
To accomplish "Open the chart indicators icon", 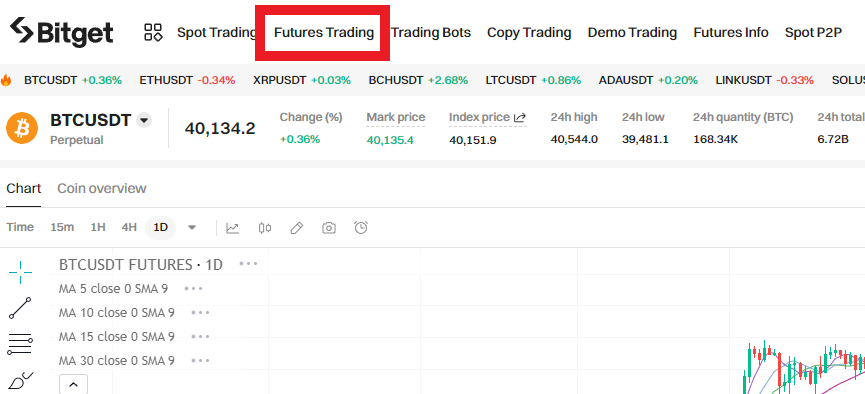I will point(233,227).
